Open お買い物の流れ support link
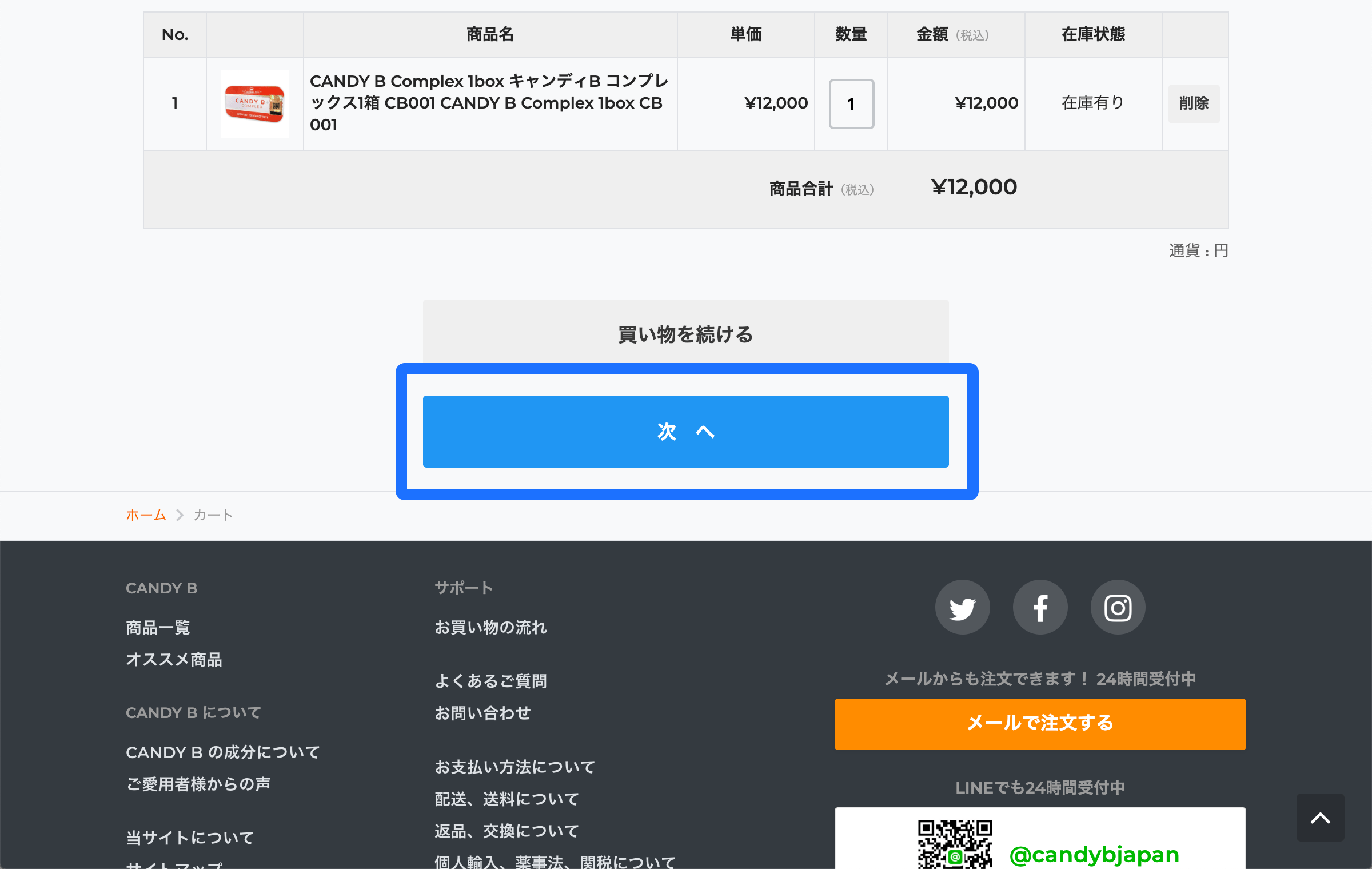This screenshot has width=1372, height=869. [490, 628]
